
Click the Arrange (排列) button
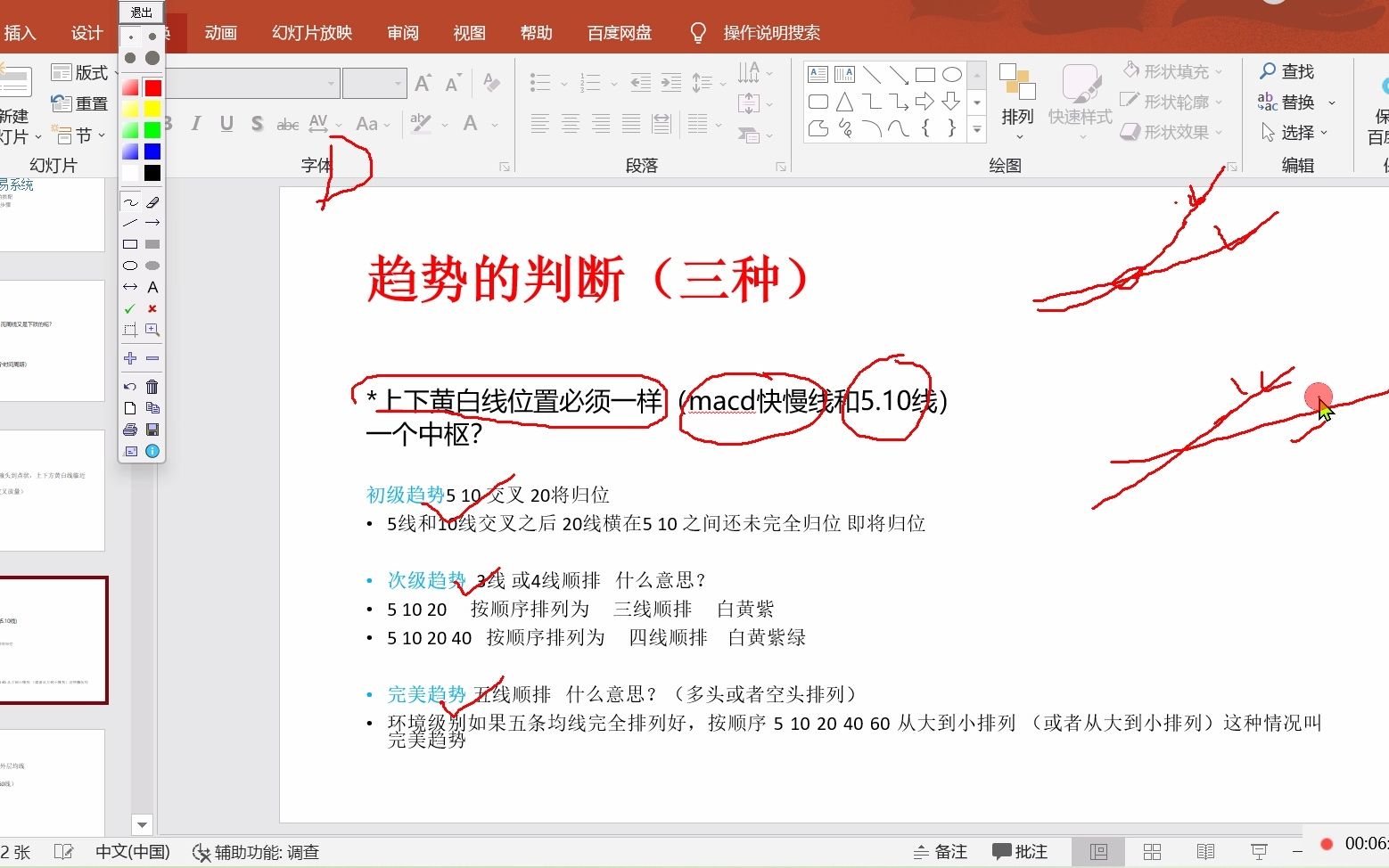click(x=1017, y=103)
